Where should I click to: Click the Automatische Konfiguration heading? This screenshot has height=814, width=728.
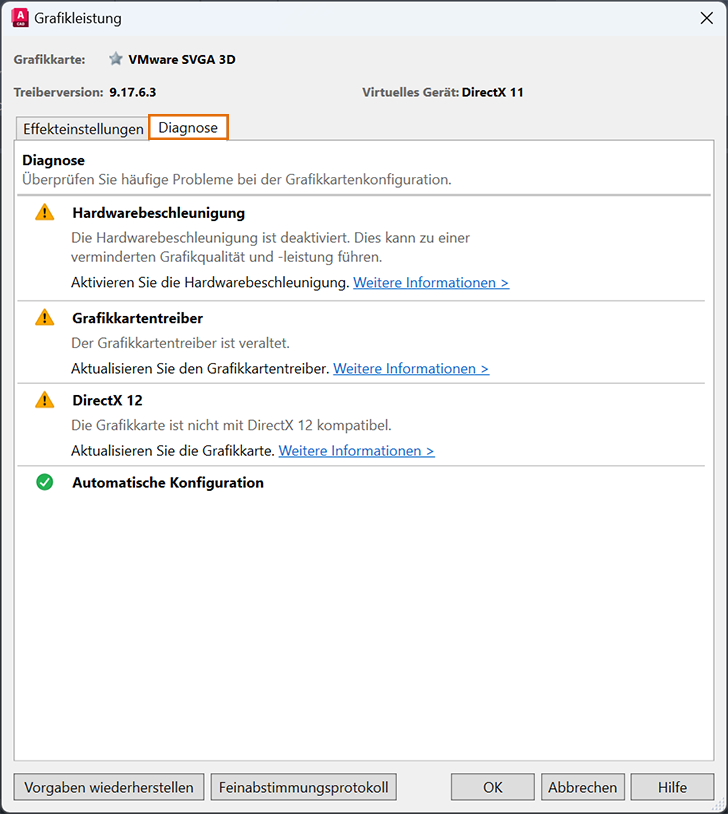168,483
